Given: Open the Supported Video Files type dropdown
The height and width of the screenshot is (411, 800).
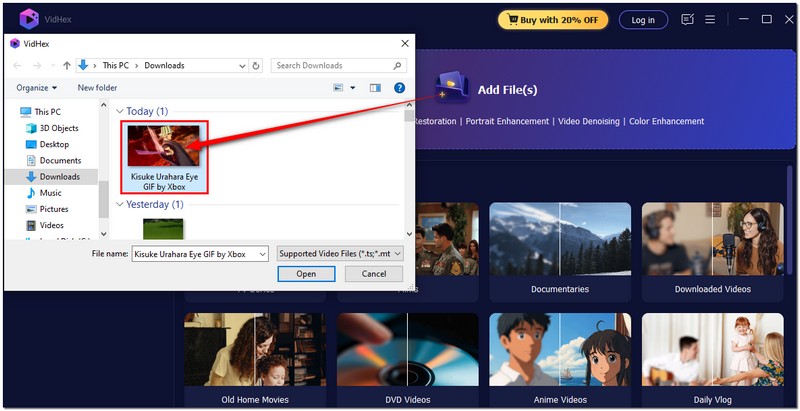Looking at the screenshot, I should 339,254.
